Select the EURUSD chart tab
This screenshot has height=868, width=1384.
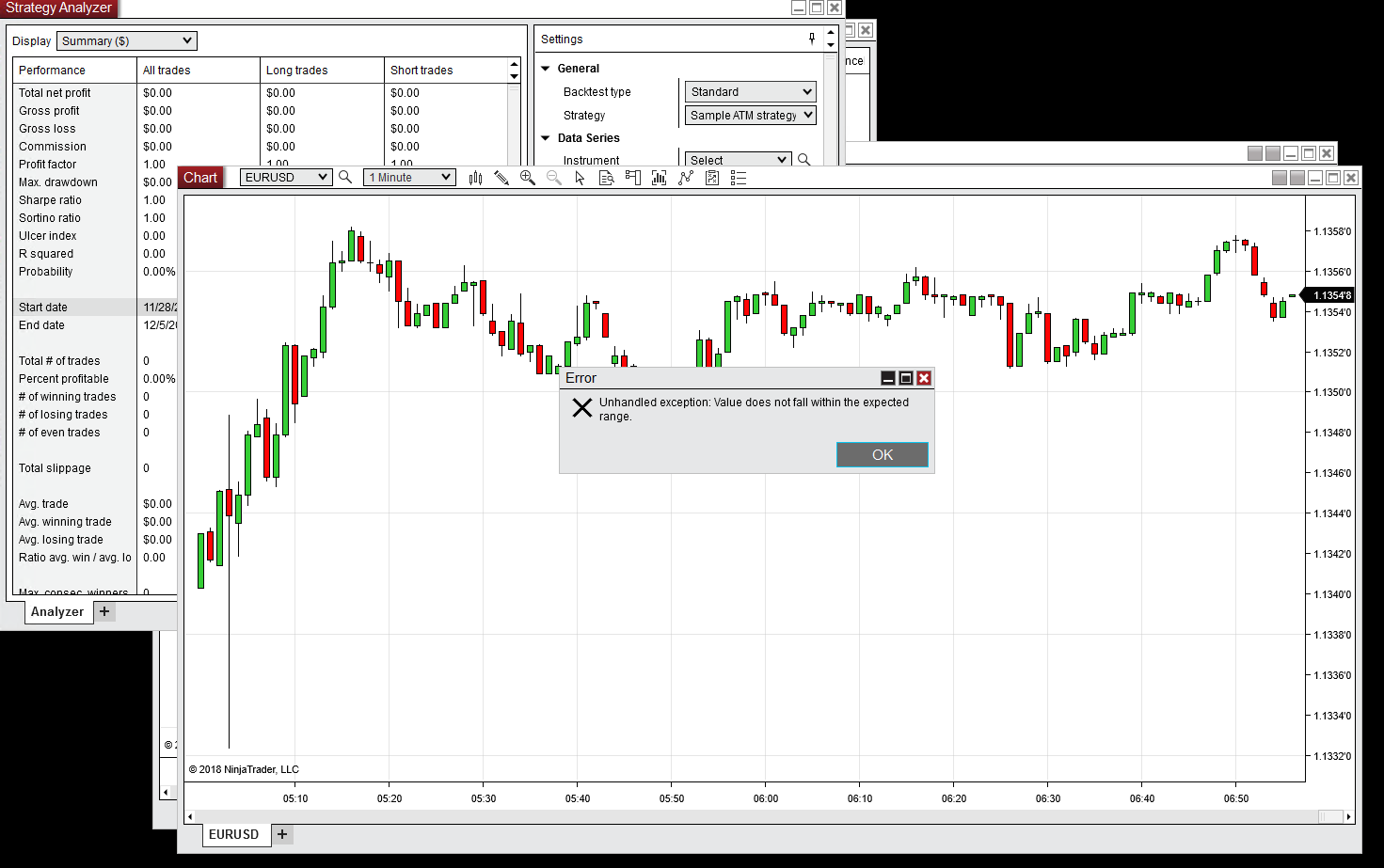tap(234, 834)
